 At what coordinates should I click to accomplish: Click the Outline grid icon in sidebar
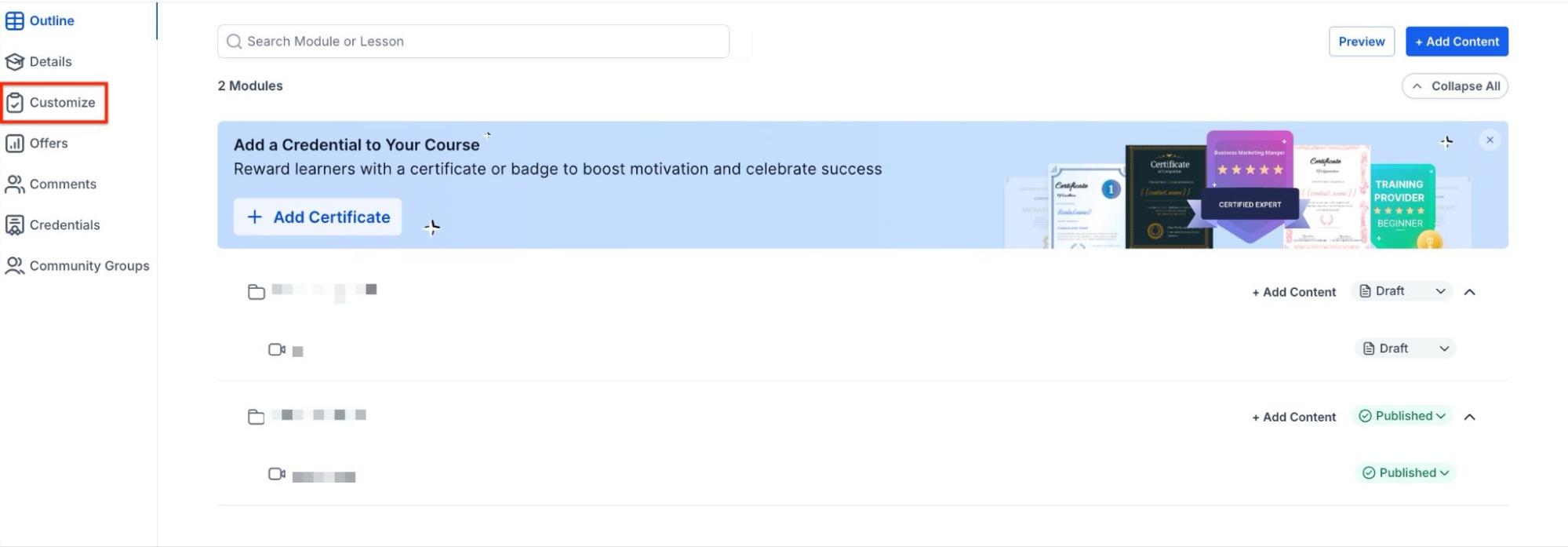pyautogui.click(x=14, y=21)
